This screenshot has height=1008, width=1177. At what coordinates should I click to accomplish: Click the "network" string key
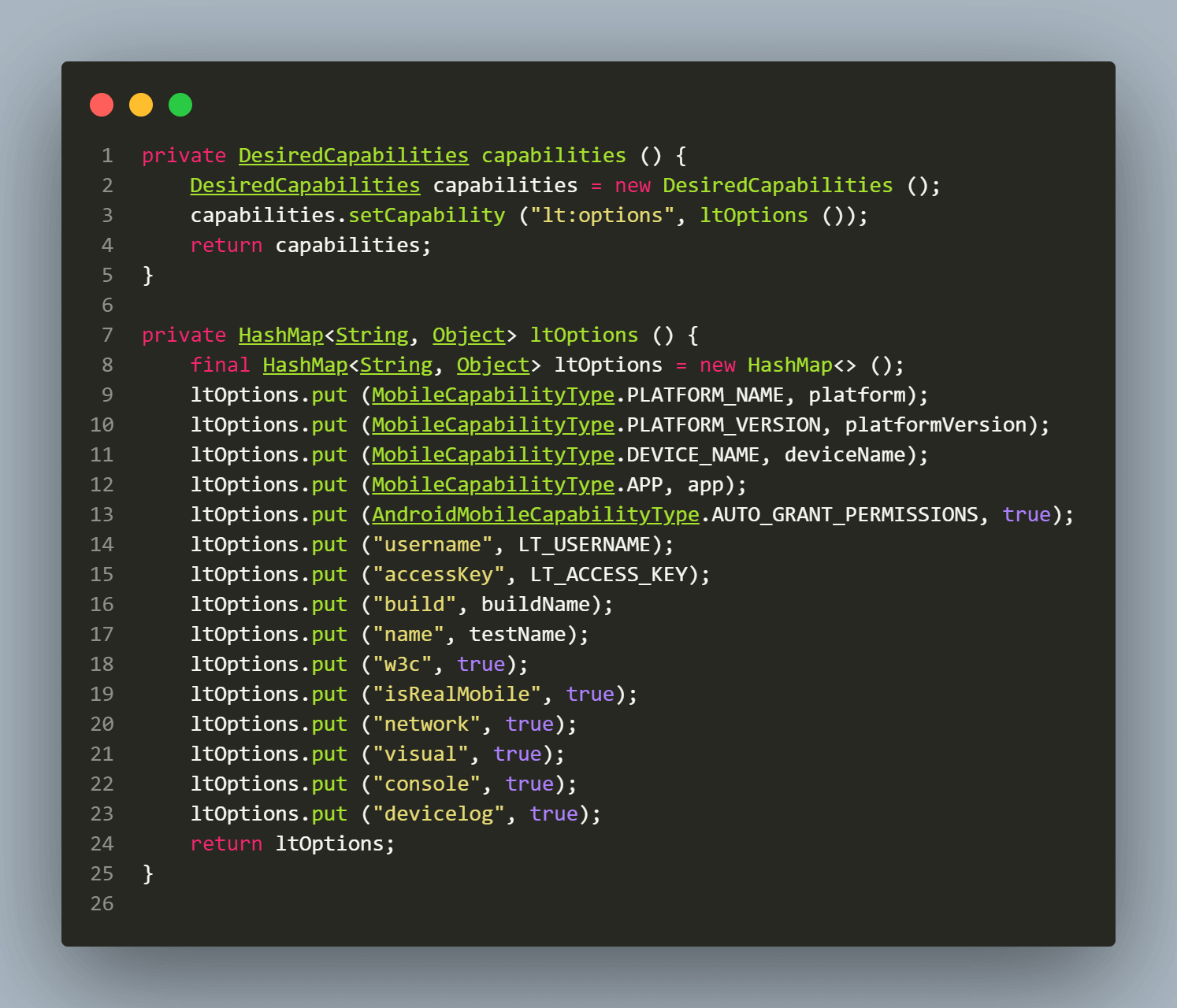pyautogui.click(x=426, y=724)
